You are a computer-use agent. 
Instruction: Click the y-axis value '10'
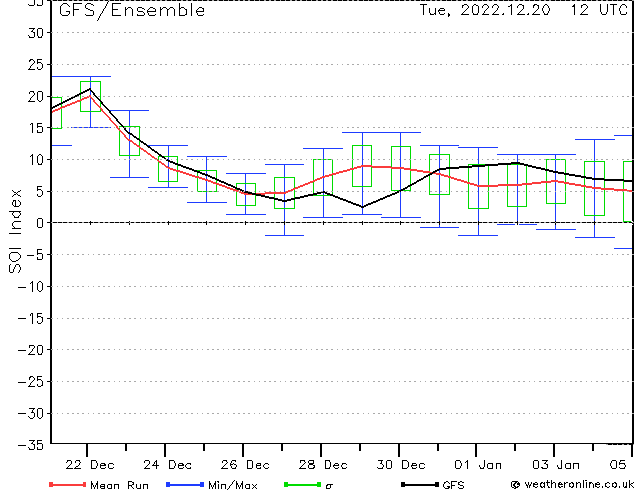36,160
